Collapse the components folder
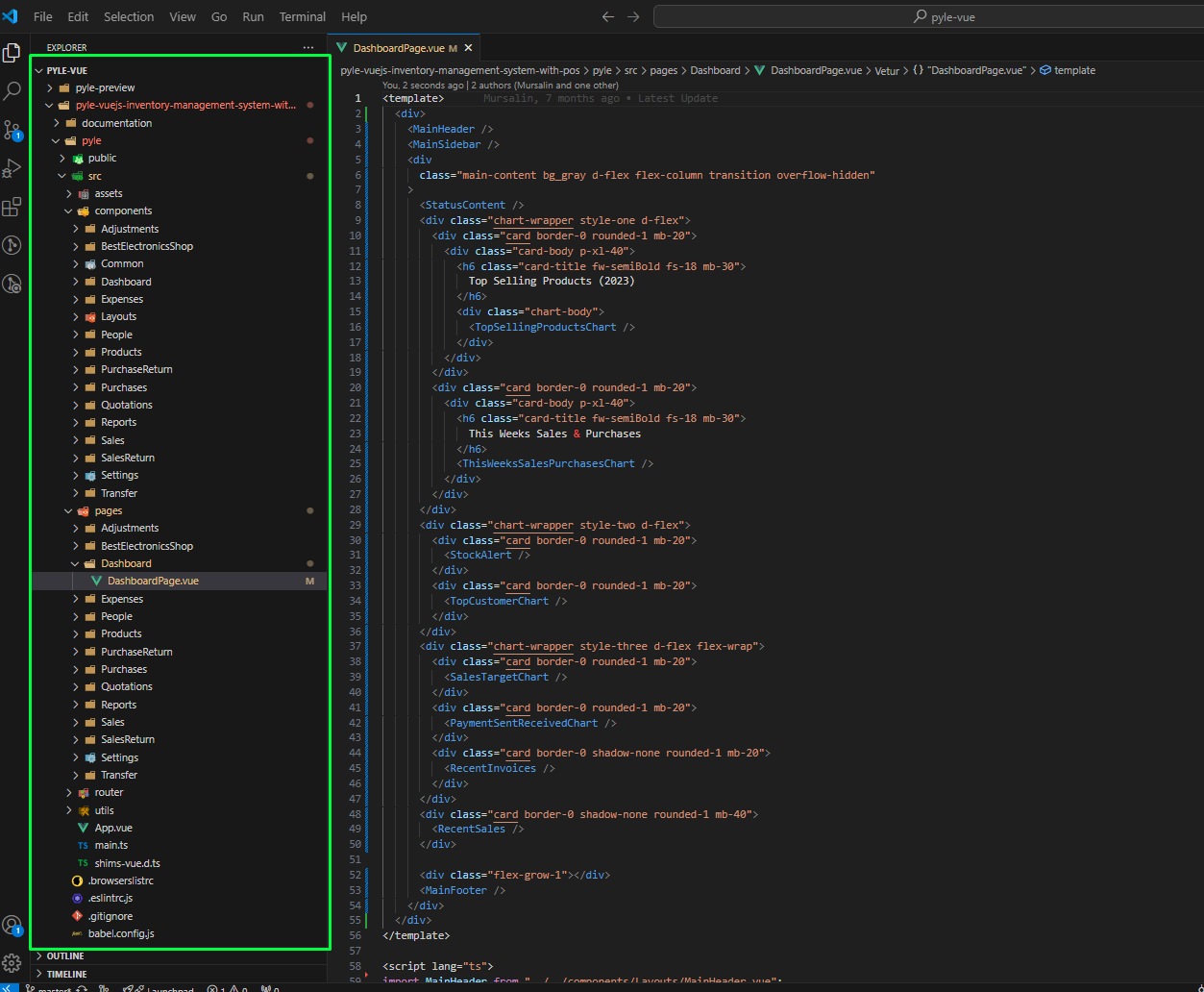The image size is (1204, 992). pyautogui.click(x=69, y=211)
